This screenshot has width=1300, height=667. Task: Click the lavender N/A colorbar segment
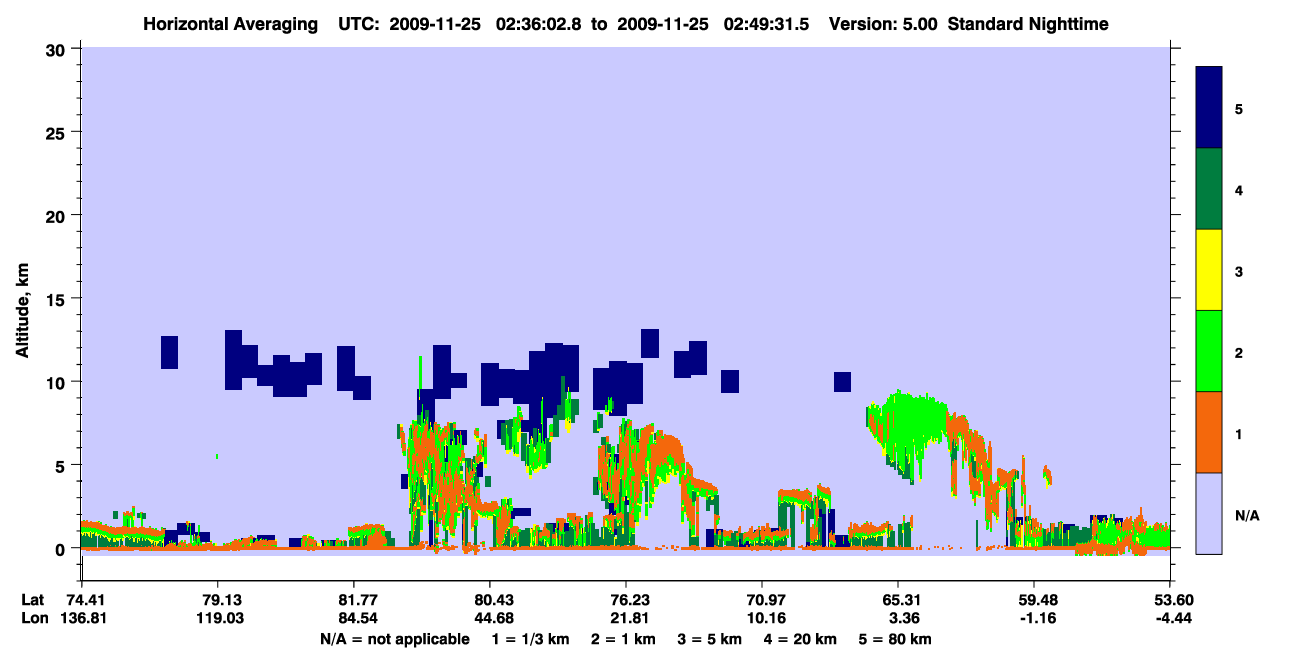[1209, 513]
